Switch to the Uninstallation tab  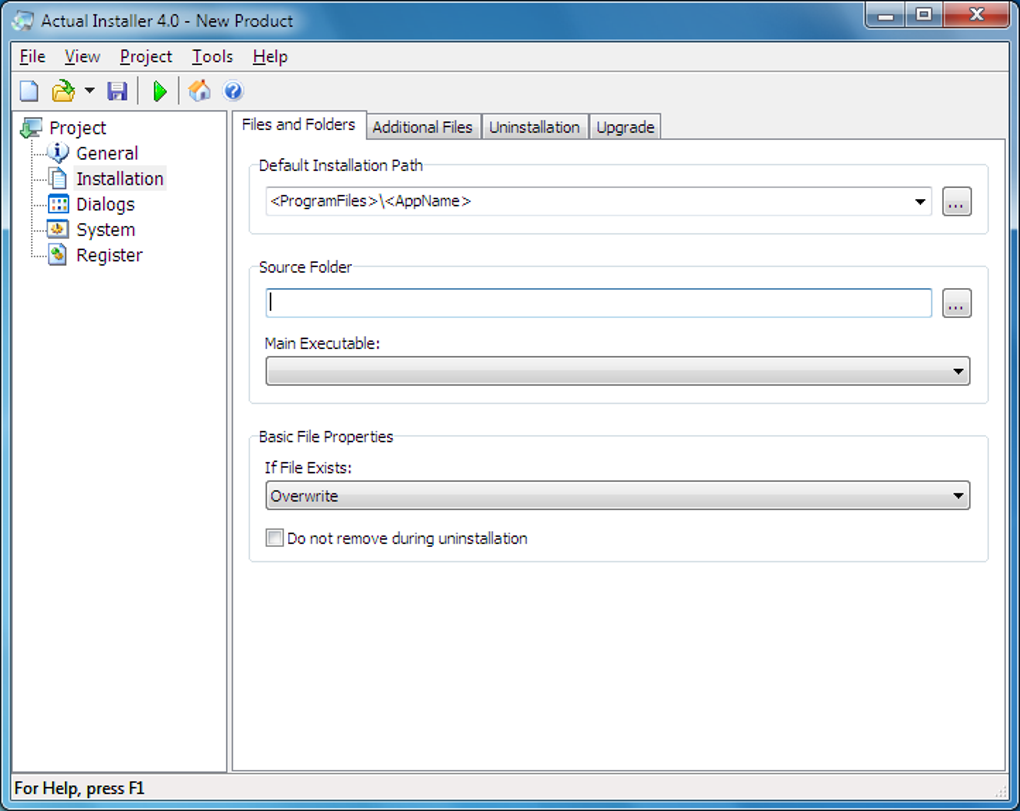point(535,126)
